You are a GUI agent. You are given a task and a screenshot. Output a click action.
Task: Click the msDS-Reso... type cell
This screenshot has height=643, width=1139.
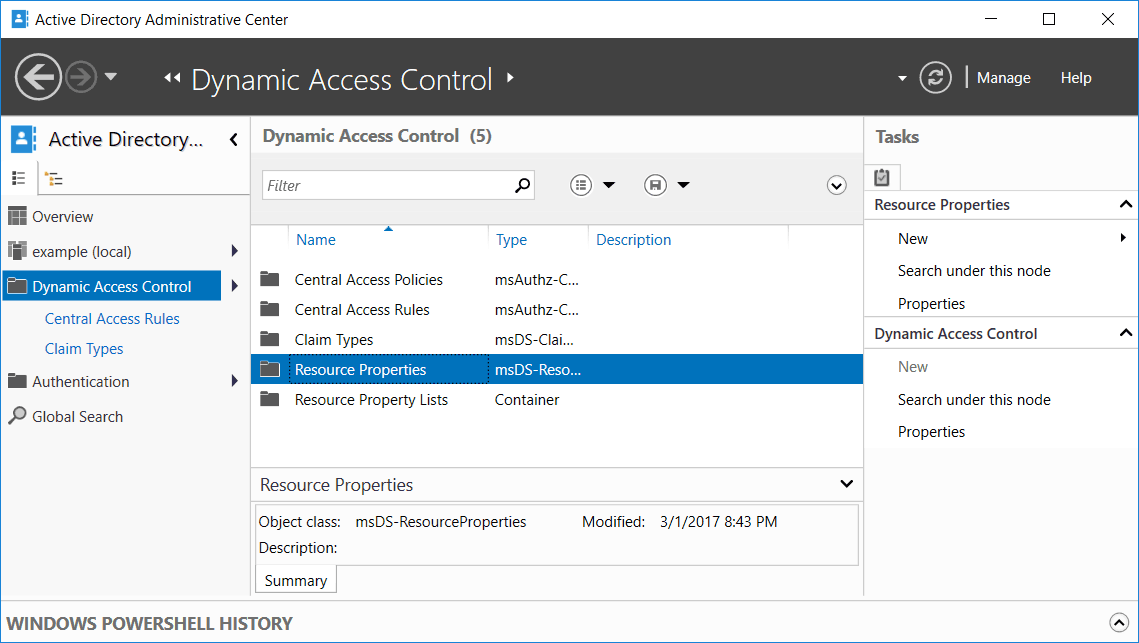click(x=538, y=370)
